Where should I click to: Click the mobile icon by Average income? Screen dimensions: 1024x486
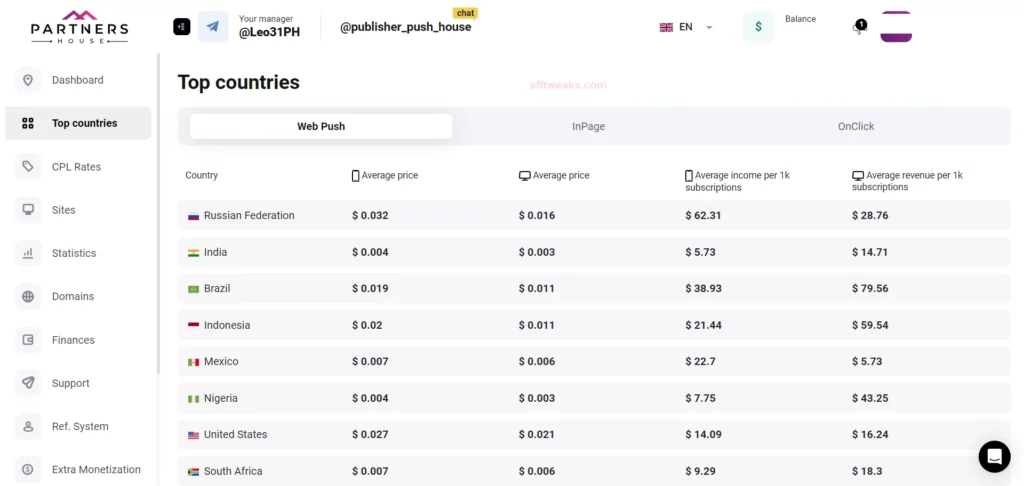point(689,176)
